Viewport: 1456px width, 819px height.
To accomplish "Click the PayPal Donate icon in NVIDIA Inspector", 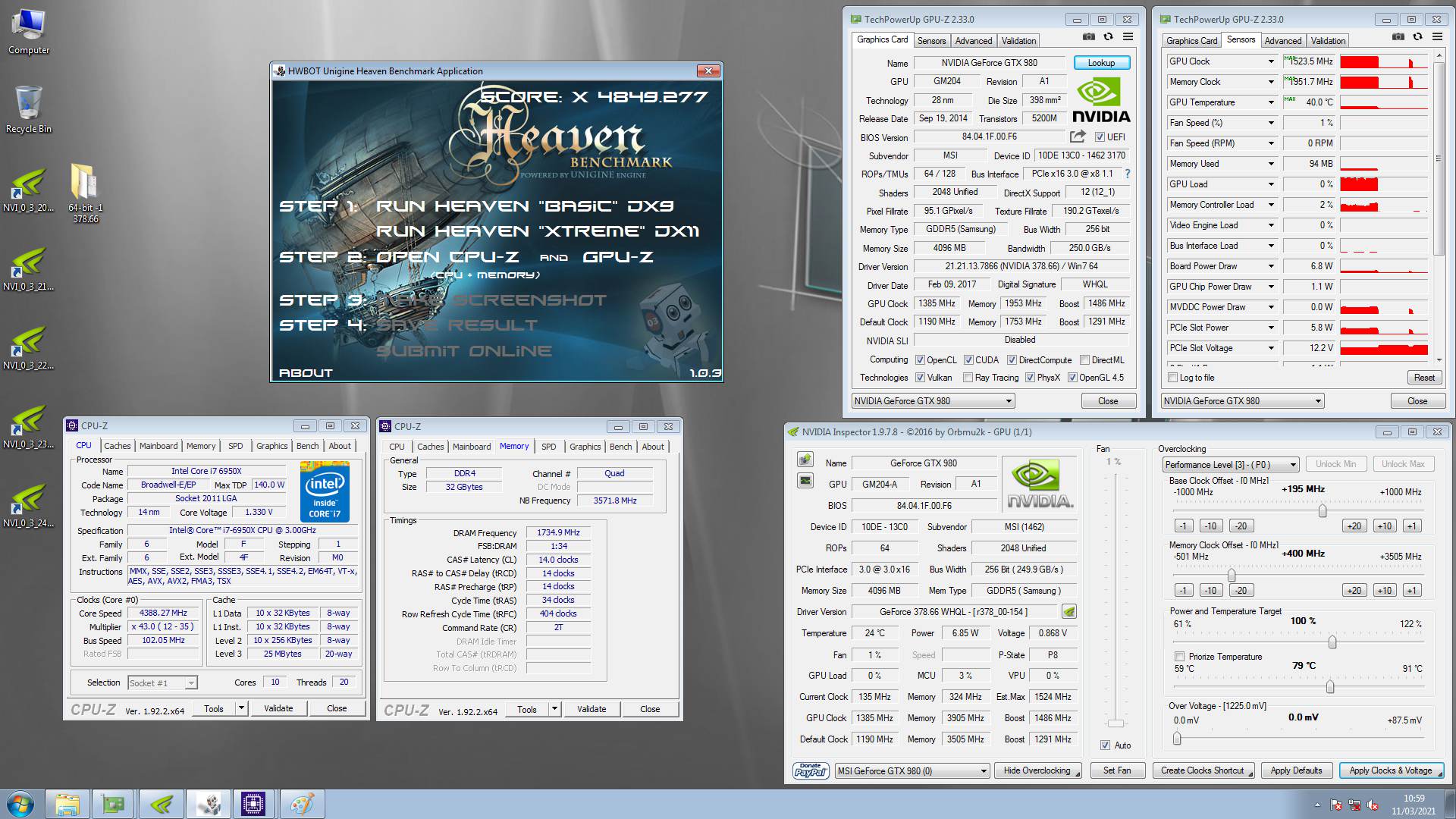I will tap(811, 770).
